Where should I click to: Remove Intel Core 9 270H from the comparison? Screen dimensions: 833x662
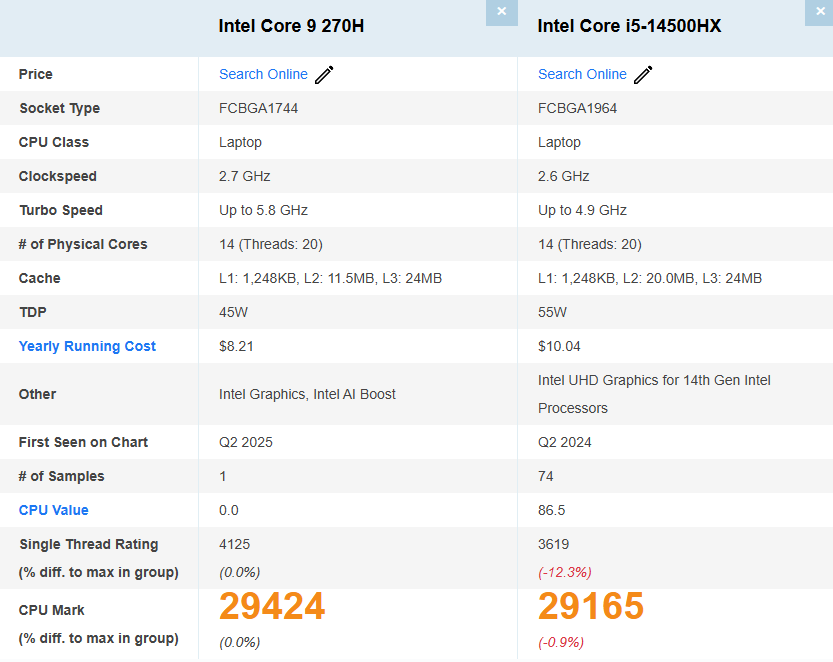(x=501, y=13)
